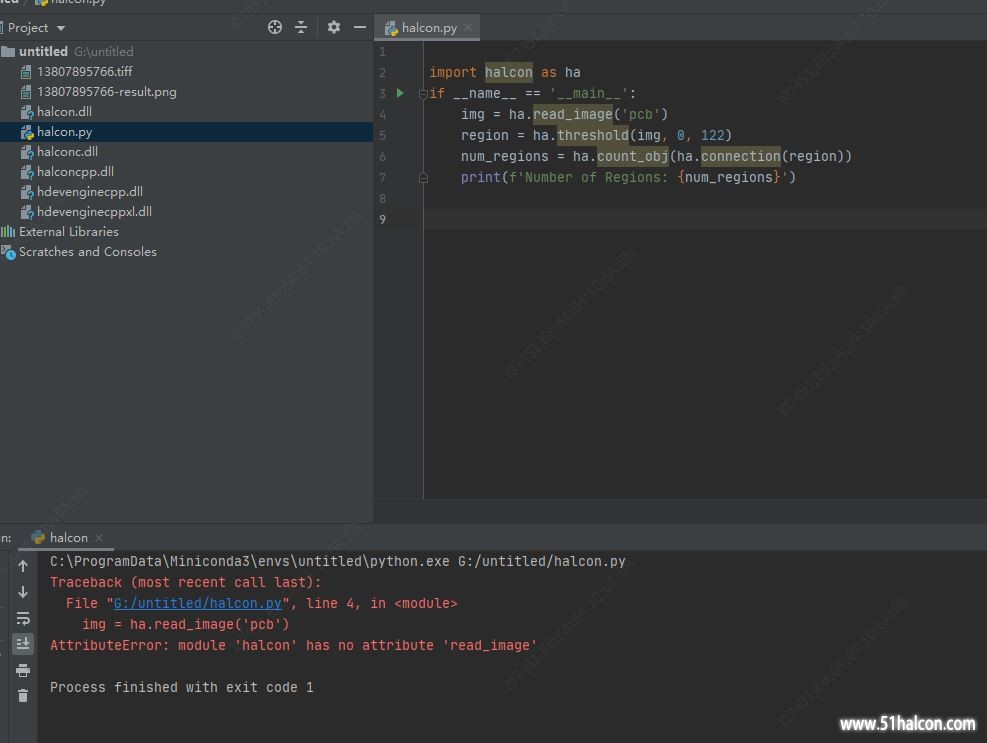This screenshot has width=987, height=743.
Task: Close the halcon run tab
Action: (x=99, y=538)
